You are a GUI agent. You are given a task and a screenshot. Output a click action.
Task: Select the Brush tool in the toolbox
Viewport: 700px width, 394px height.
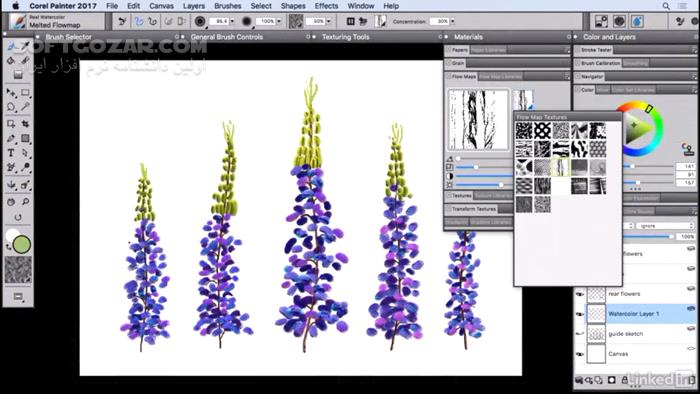pyautogui.click(x=12, y=46)
